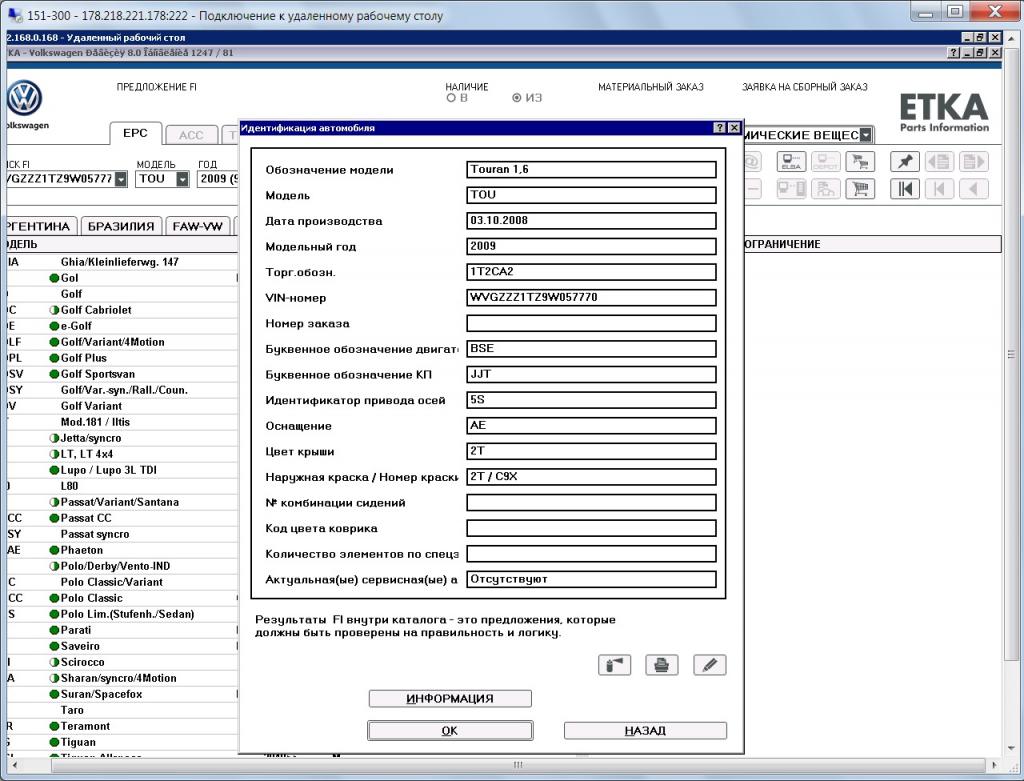Select the Sharan/syncro/4Motion model row
Viewport: 1024px width, 781px height.
tap(122, 678)
